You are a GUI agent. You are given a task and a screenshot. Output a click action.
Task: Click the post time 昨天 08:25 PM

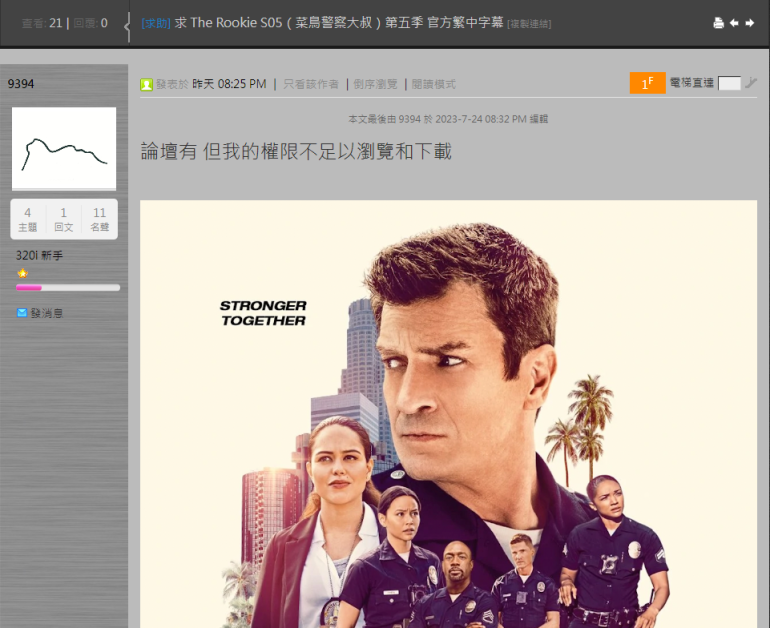tap(229, 84)
